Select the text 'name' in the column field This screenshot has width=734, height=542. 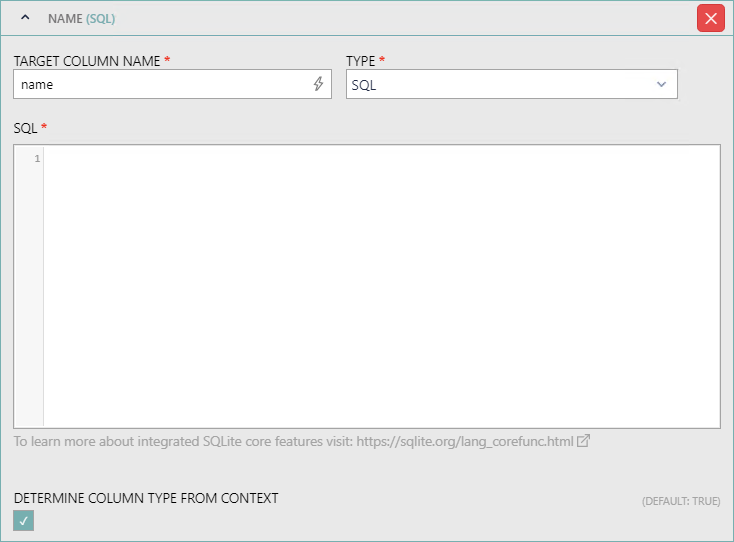coord(37,85)
